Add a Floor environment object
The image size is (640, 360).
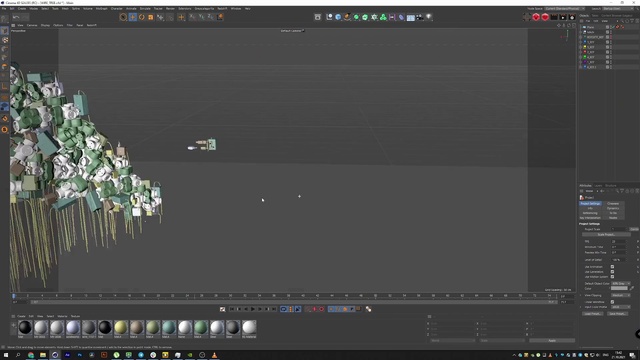point(411,17)
